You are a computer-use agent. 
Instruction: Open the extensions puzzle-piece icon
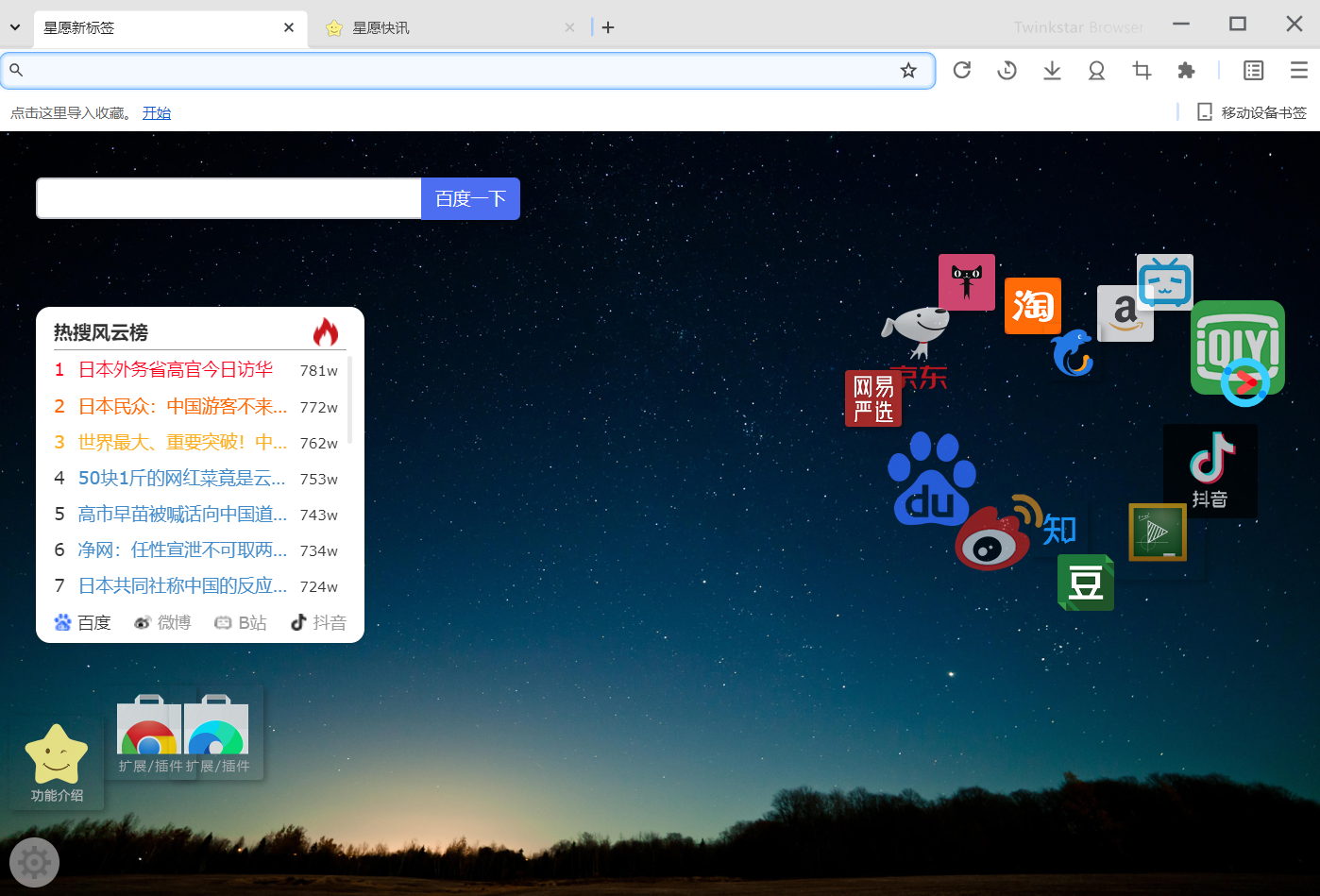pos(1186,70)
